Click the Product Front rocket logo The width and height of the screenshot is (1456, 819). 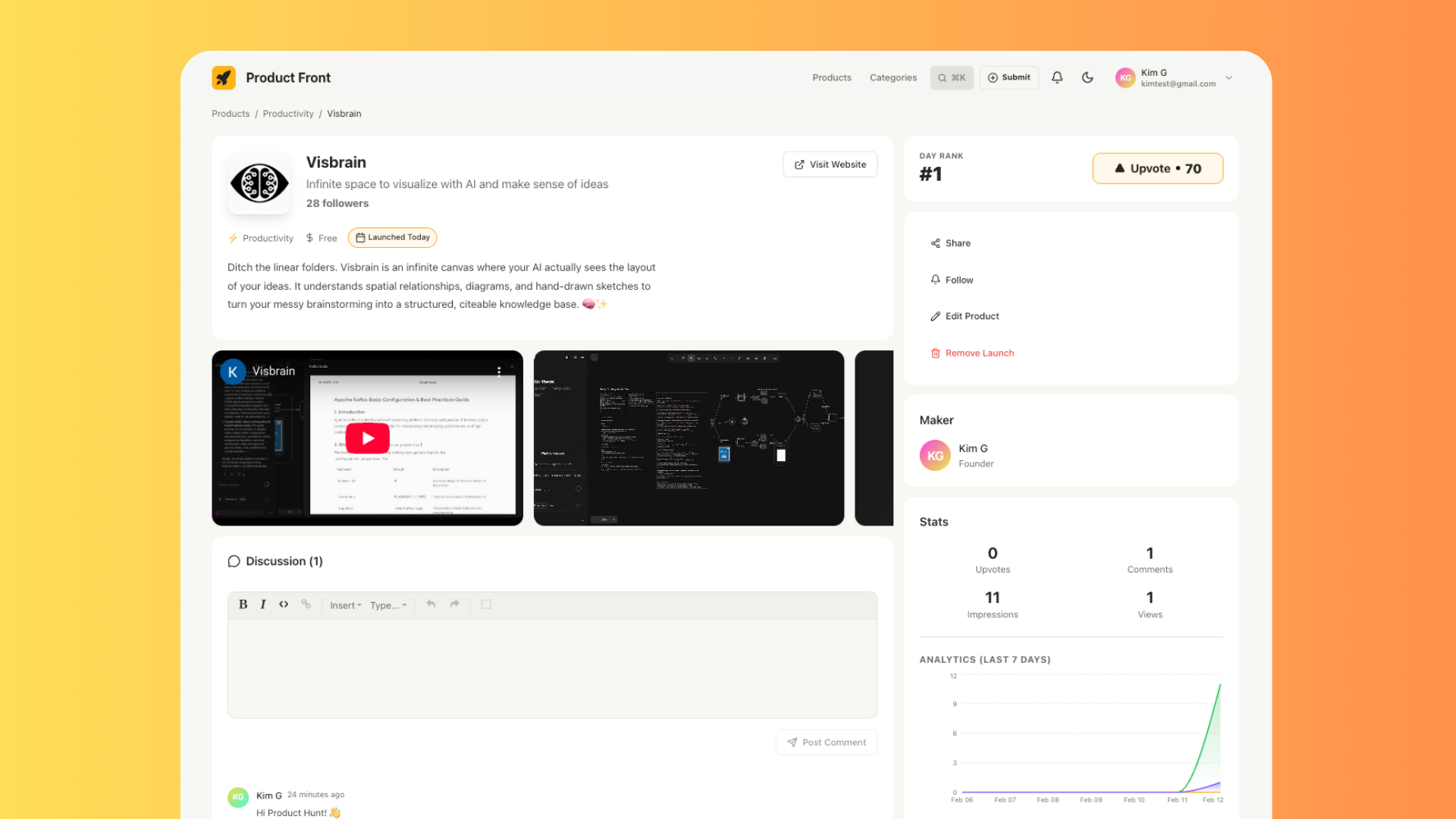pyautogui.click(x=224, y=77)
